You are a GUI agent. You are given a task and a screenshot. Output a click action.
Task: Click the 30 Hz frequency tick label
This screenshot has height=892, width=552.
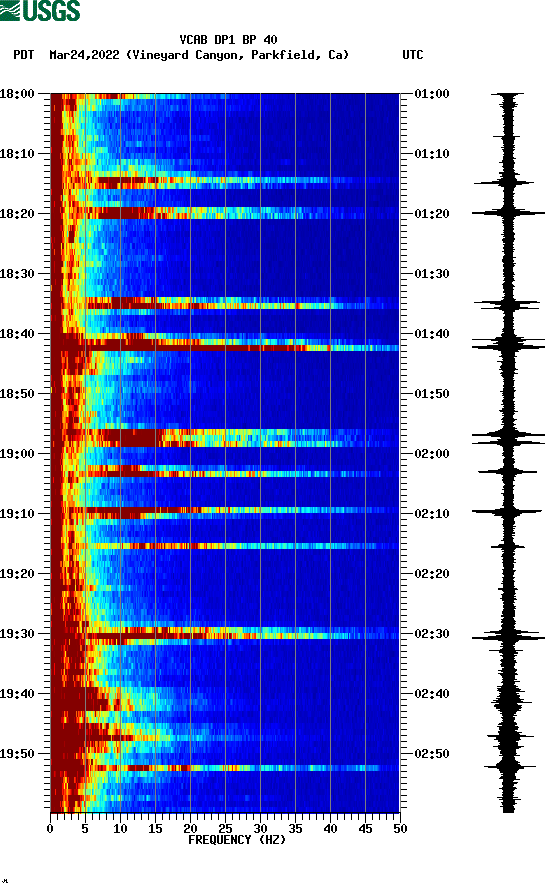pyautogui.click(x=260, y=829)
